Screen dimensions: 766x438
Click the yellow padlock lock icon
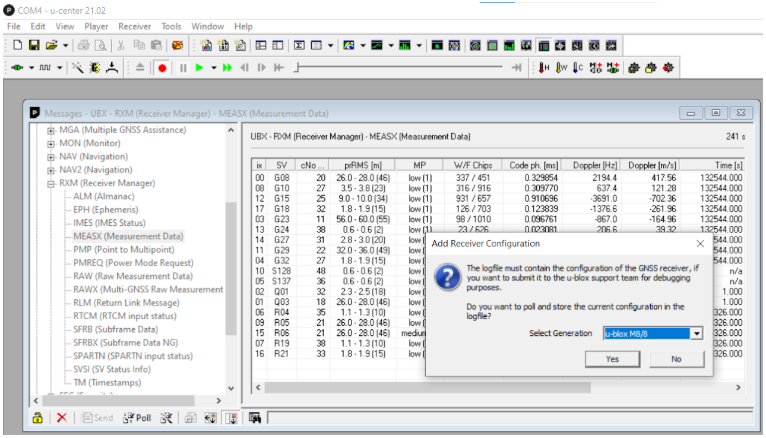38,418
